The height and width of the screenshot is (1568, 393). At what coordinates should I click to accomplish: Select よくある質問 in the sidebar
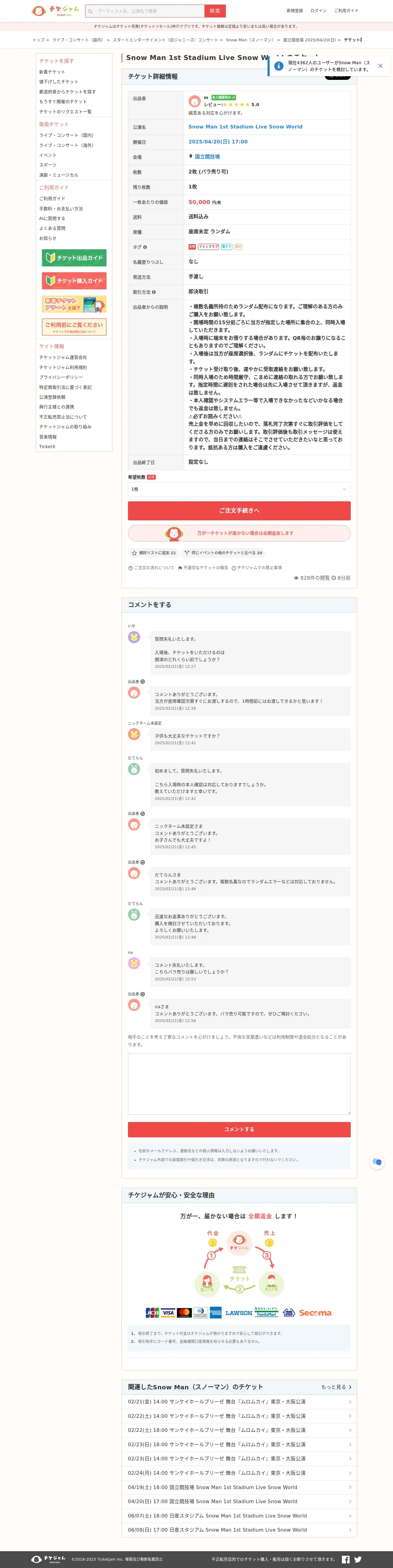point(52,228)
